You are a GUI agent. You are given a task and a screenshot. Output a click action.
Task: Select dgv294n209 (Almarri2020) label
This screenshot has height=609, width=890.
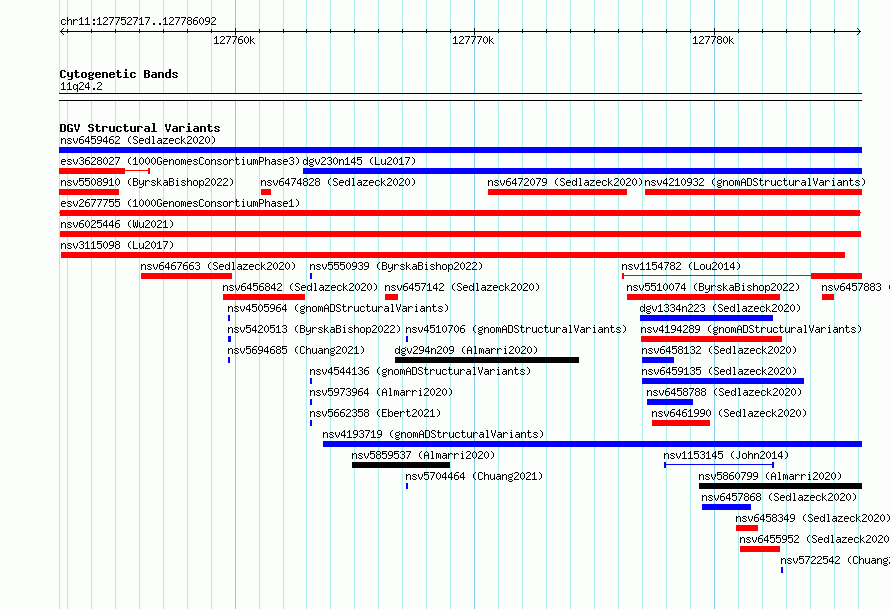[466, 350]
